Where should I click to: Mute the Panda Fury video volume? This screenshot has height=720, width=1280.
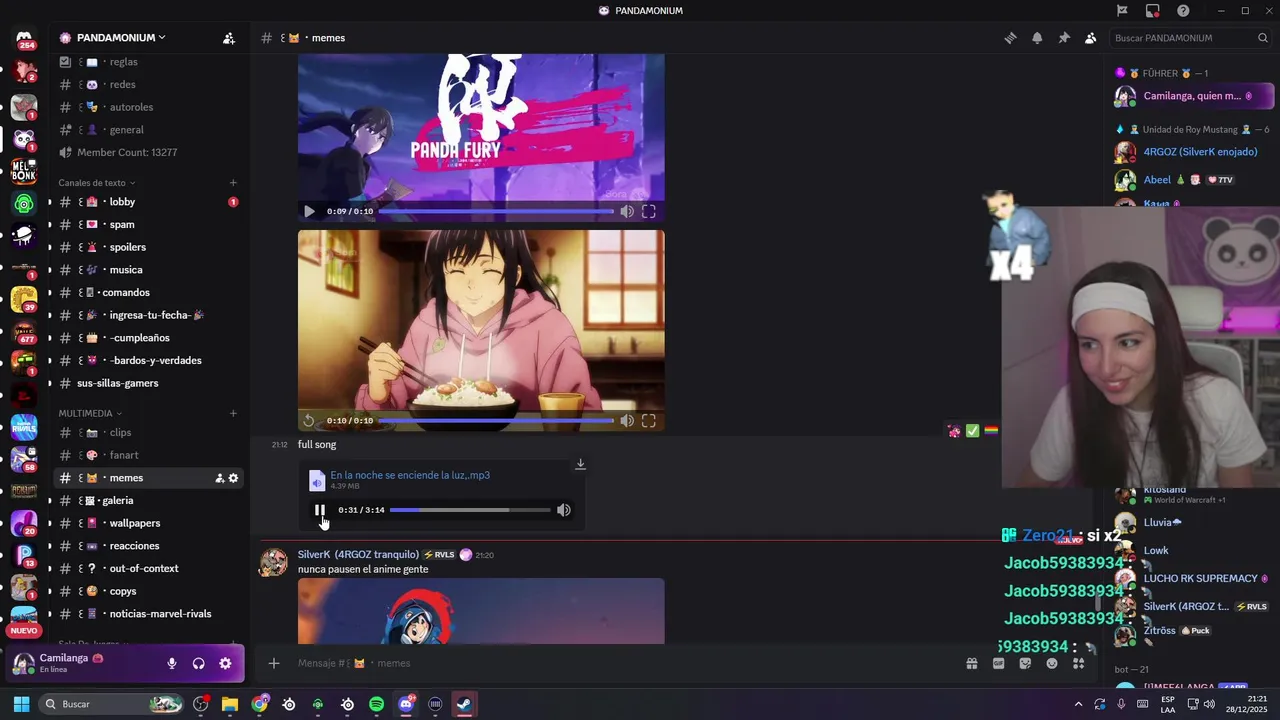(627, 211)
